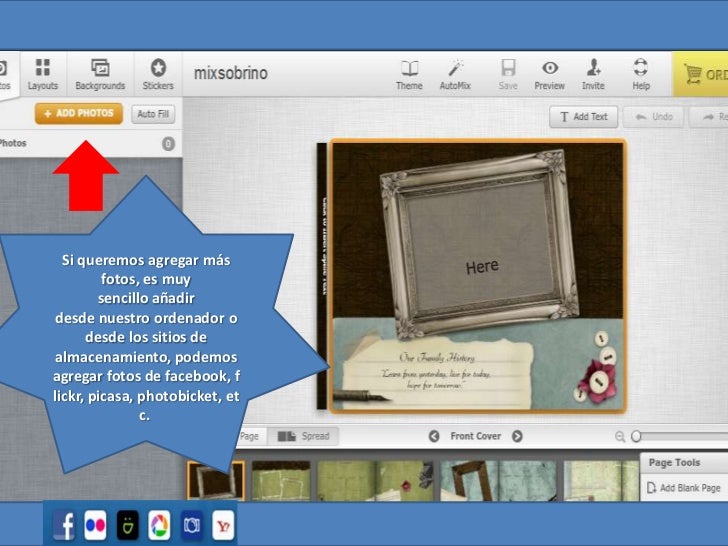
Task: Click the Photobucket camera icon
Action: click(x=191, y=525)
